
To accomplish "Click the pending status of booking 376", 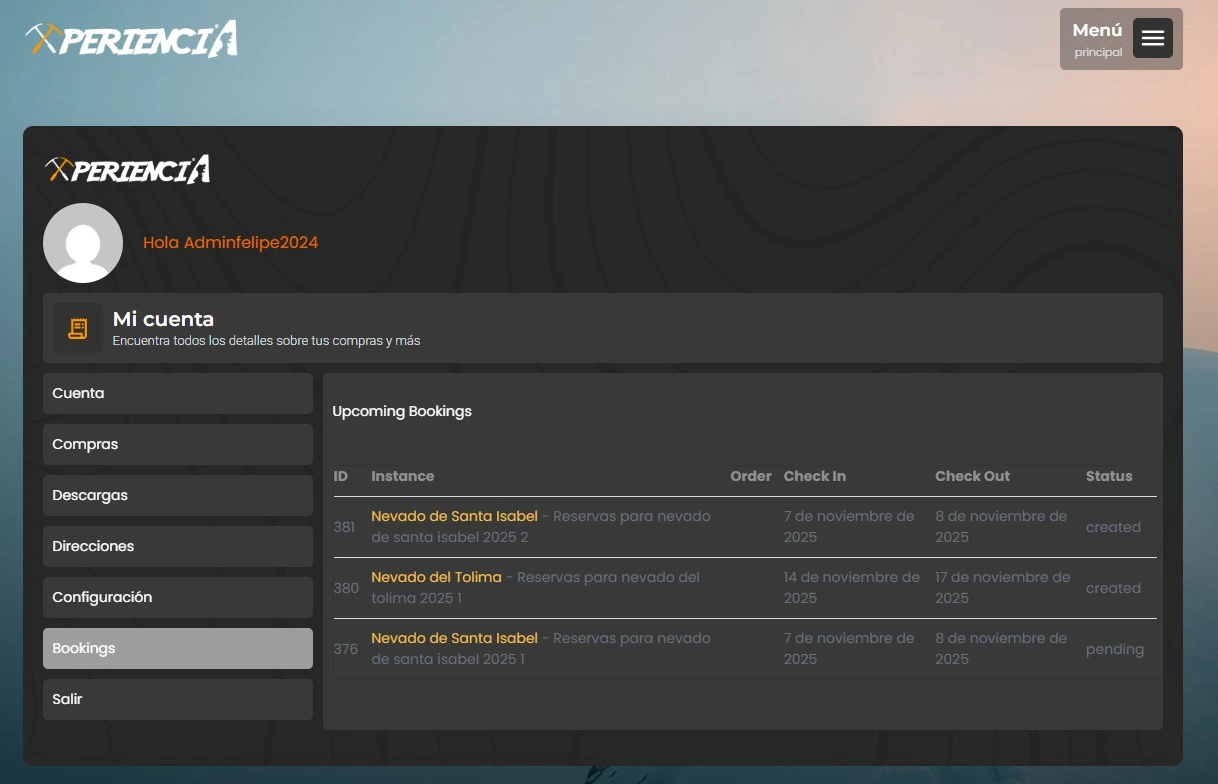I will [x=1114, y=649].
